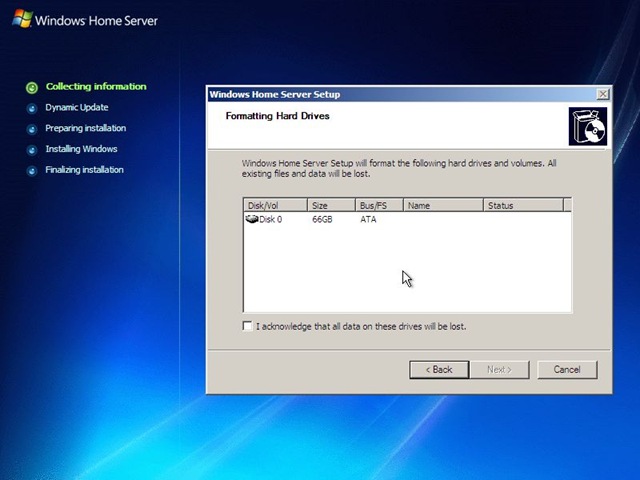This screenshot has height=480, width=640.
Task: Click the Finalizing installation step bullet icon
Action: 32,171
